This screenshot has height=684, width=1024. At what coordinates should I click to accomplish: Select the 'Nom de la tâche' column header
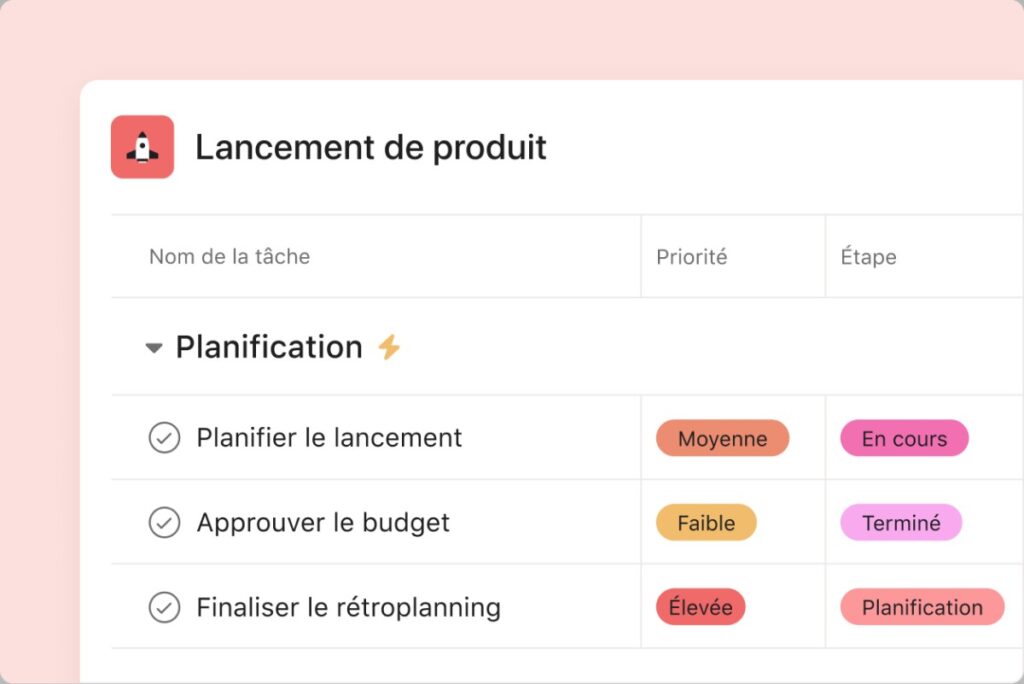click(229, 256)
